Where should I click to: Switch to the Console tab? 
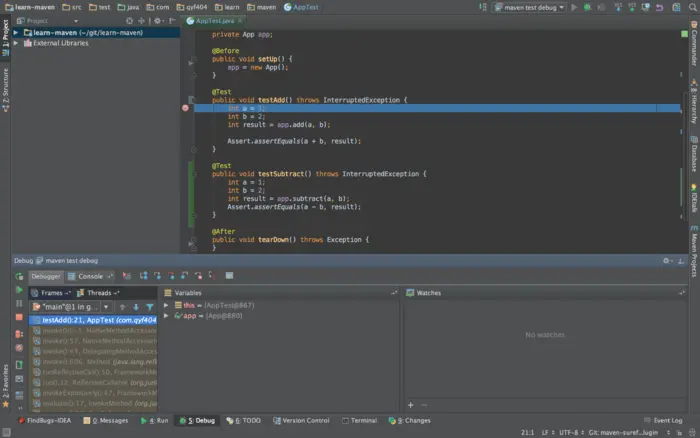pyautogui.click(x=90, y=276)
